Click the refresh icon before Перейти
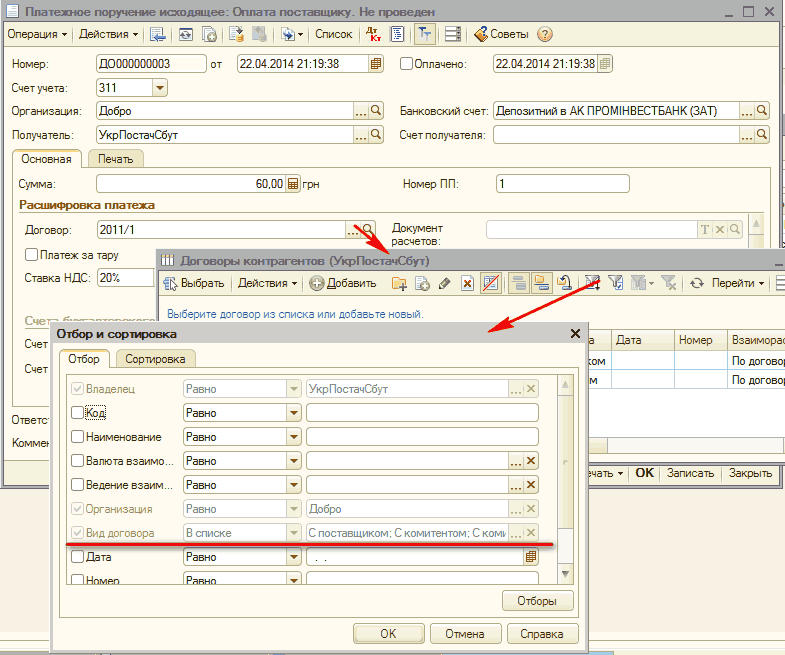Screen dimensions: 785x655 coord(698,283)
